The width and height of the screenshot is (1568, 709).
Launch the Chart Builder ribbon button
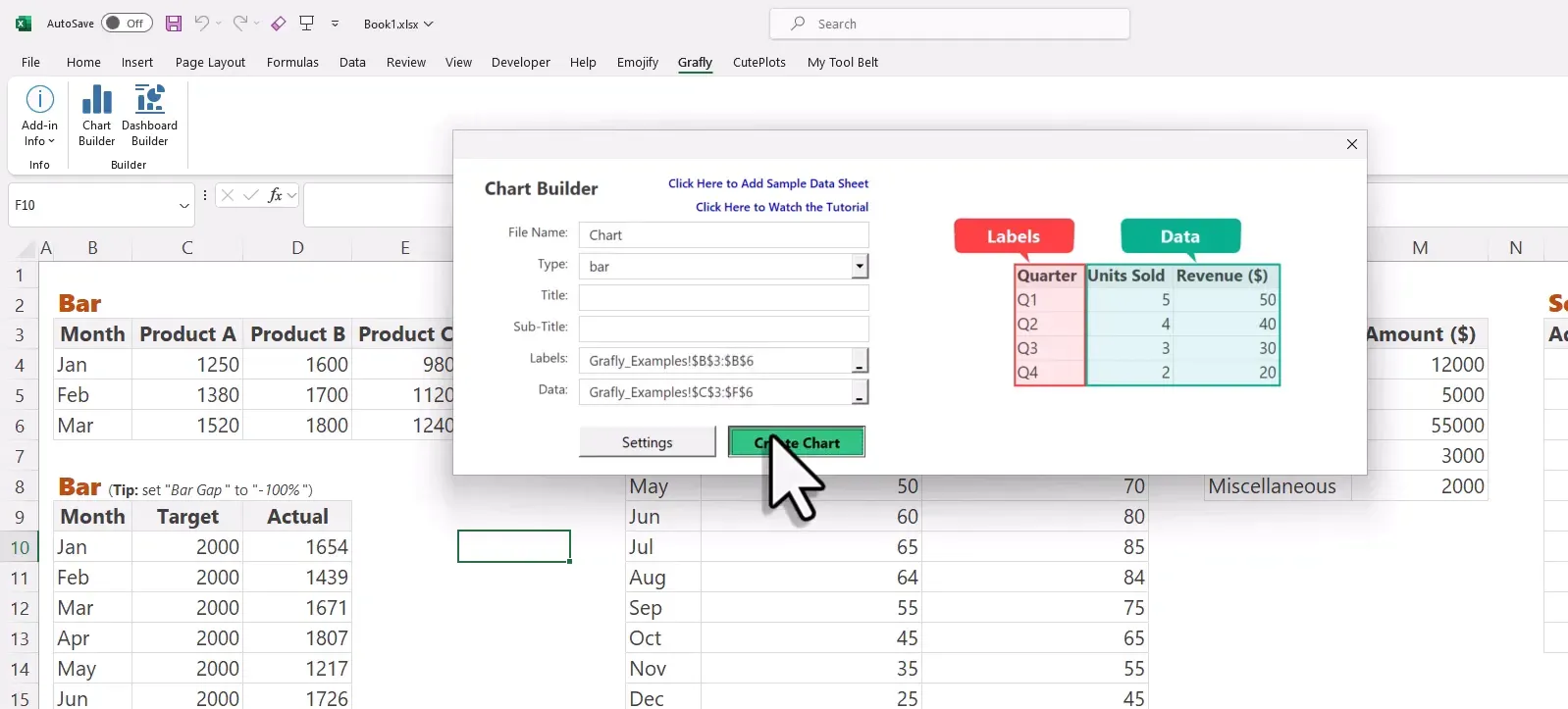pos(96,116)
